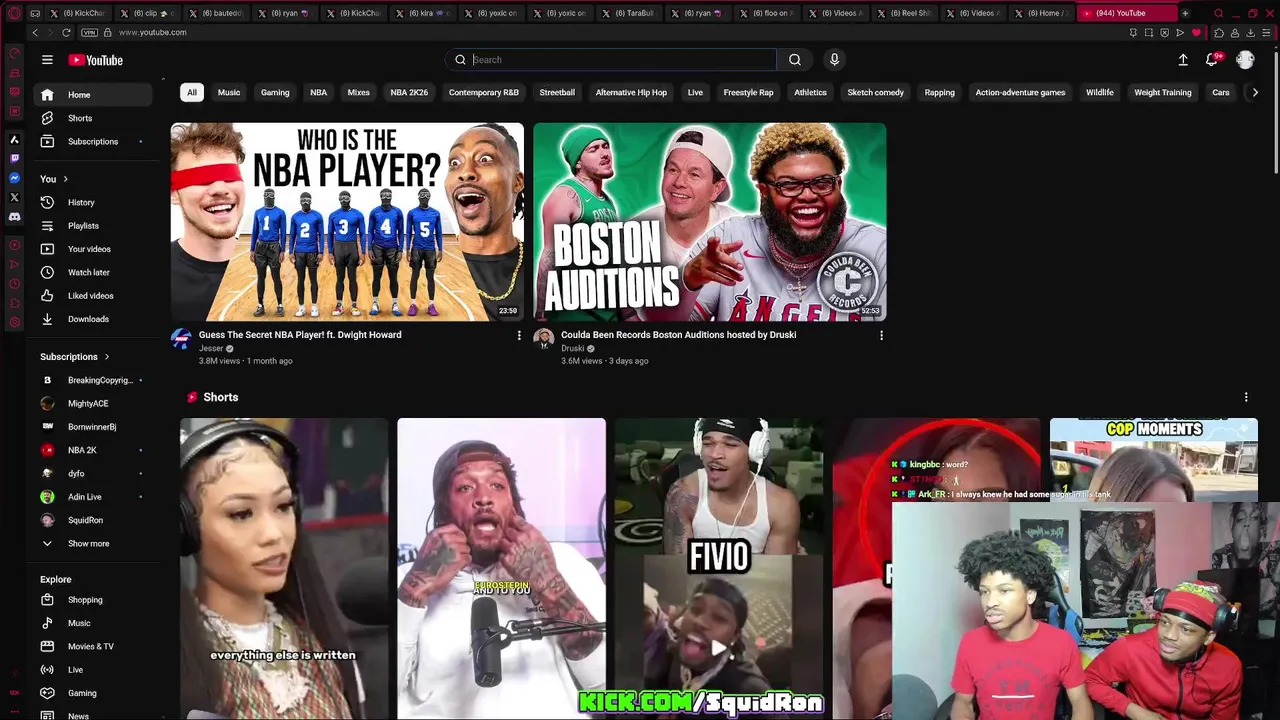The width and height of the screenshot is (1280, 720).
Task: Switch to the kira browser tab
Action: [428, 13]
